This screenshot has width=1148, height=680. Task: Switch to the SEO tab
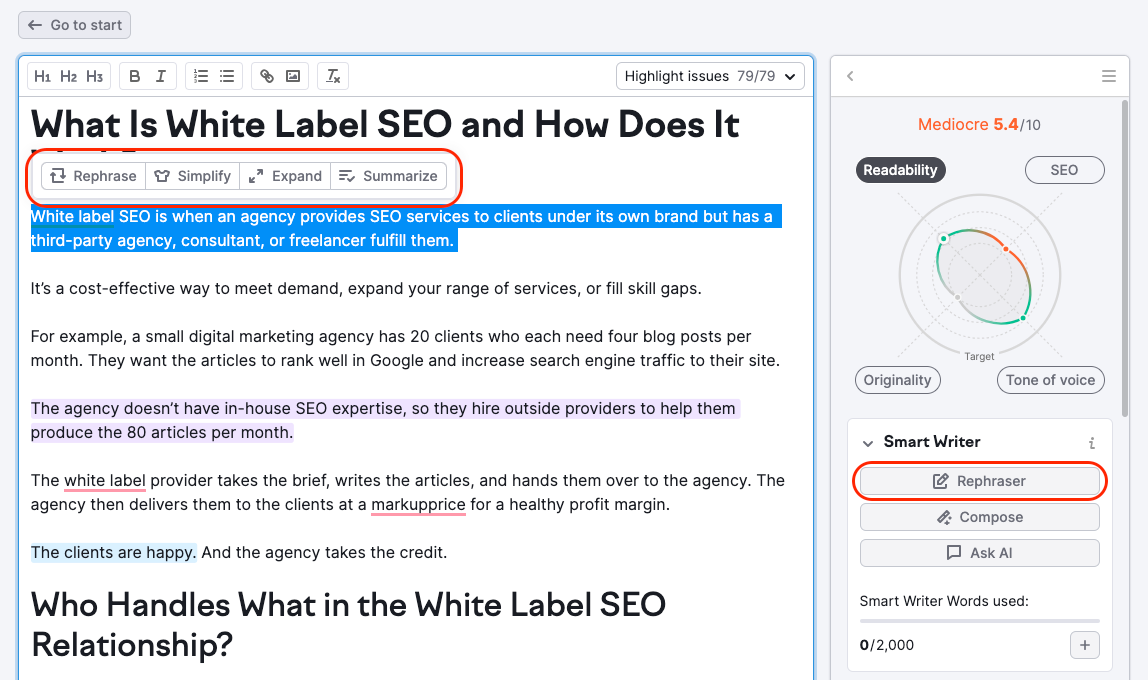click(x=1064, y=169)
